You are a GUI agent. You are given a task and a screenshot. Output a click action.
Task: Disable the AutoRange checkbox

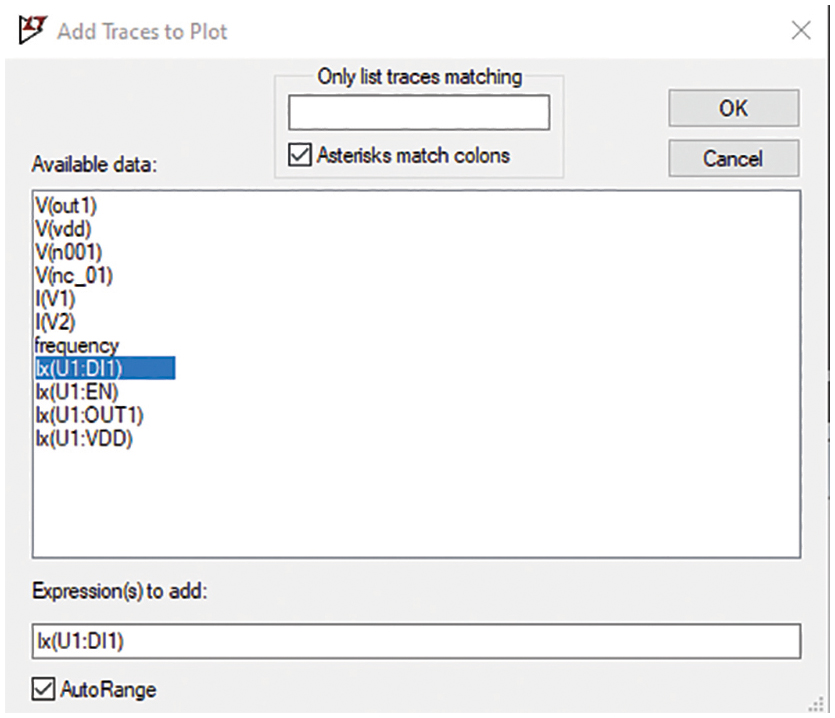pyautogui.click(x=43, y=689)
